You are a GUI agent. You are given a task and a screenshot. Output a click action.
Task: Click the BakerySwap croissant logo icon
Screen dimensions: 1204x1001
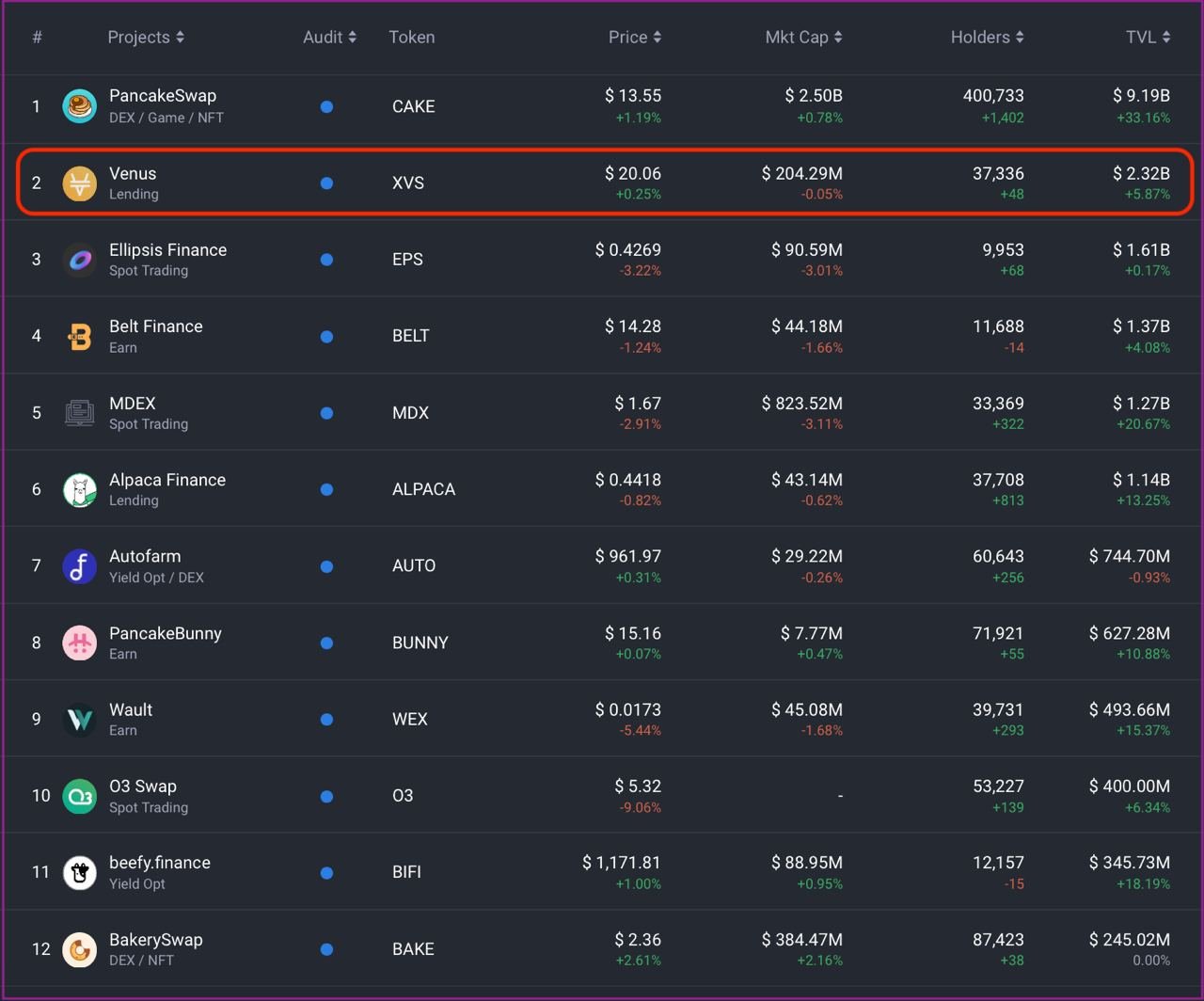(79, 949)
